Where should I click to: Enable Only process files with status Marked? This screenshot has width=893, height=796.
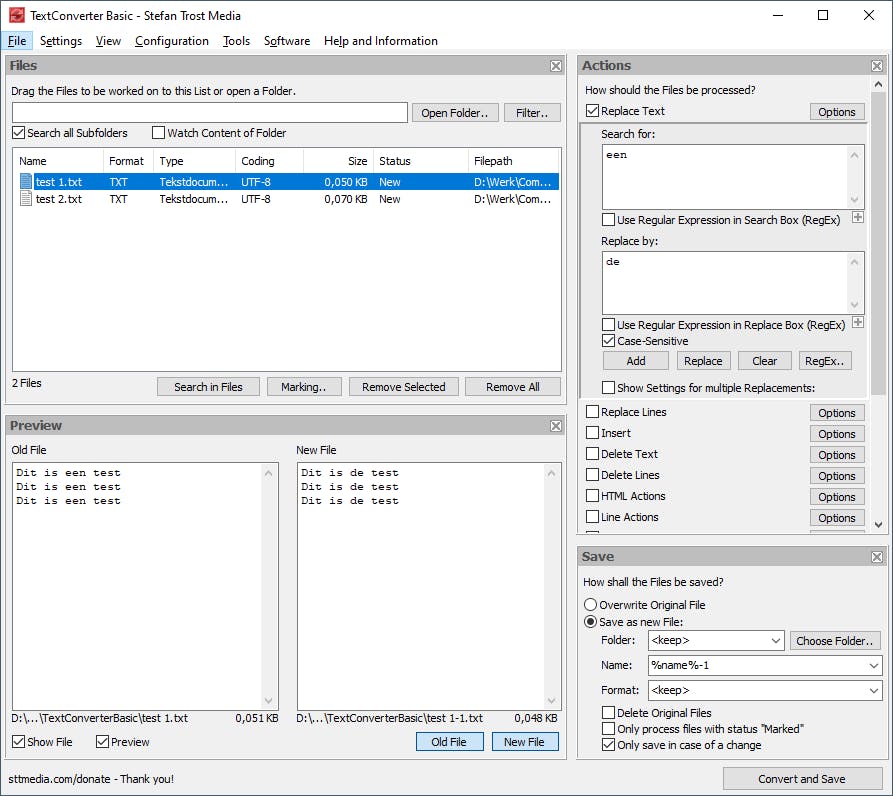[608, 728]
